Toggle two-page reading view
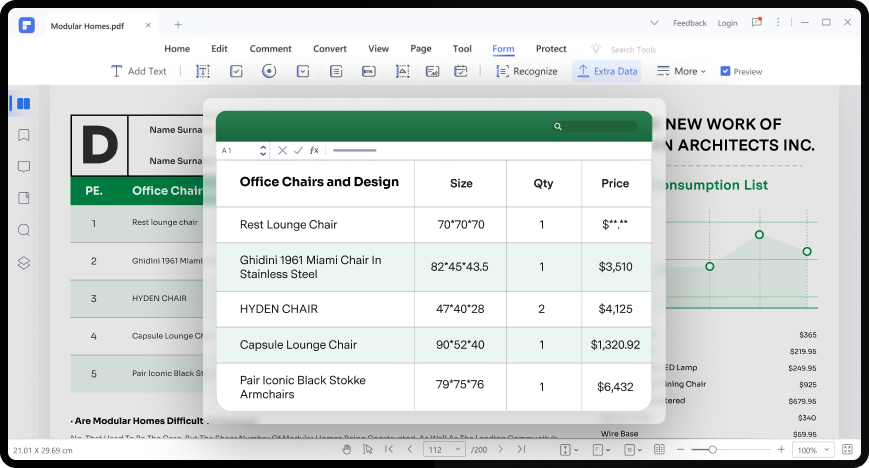 tap(659, 449)
